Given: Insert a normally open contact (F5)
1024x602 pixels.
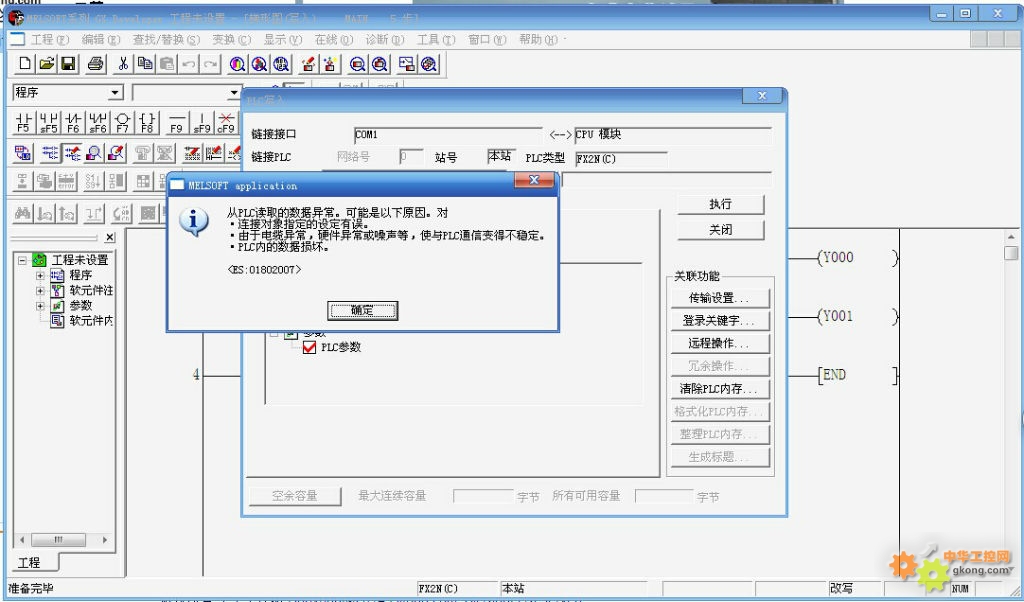Looking at the screenshot, I should click(24, 122).
